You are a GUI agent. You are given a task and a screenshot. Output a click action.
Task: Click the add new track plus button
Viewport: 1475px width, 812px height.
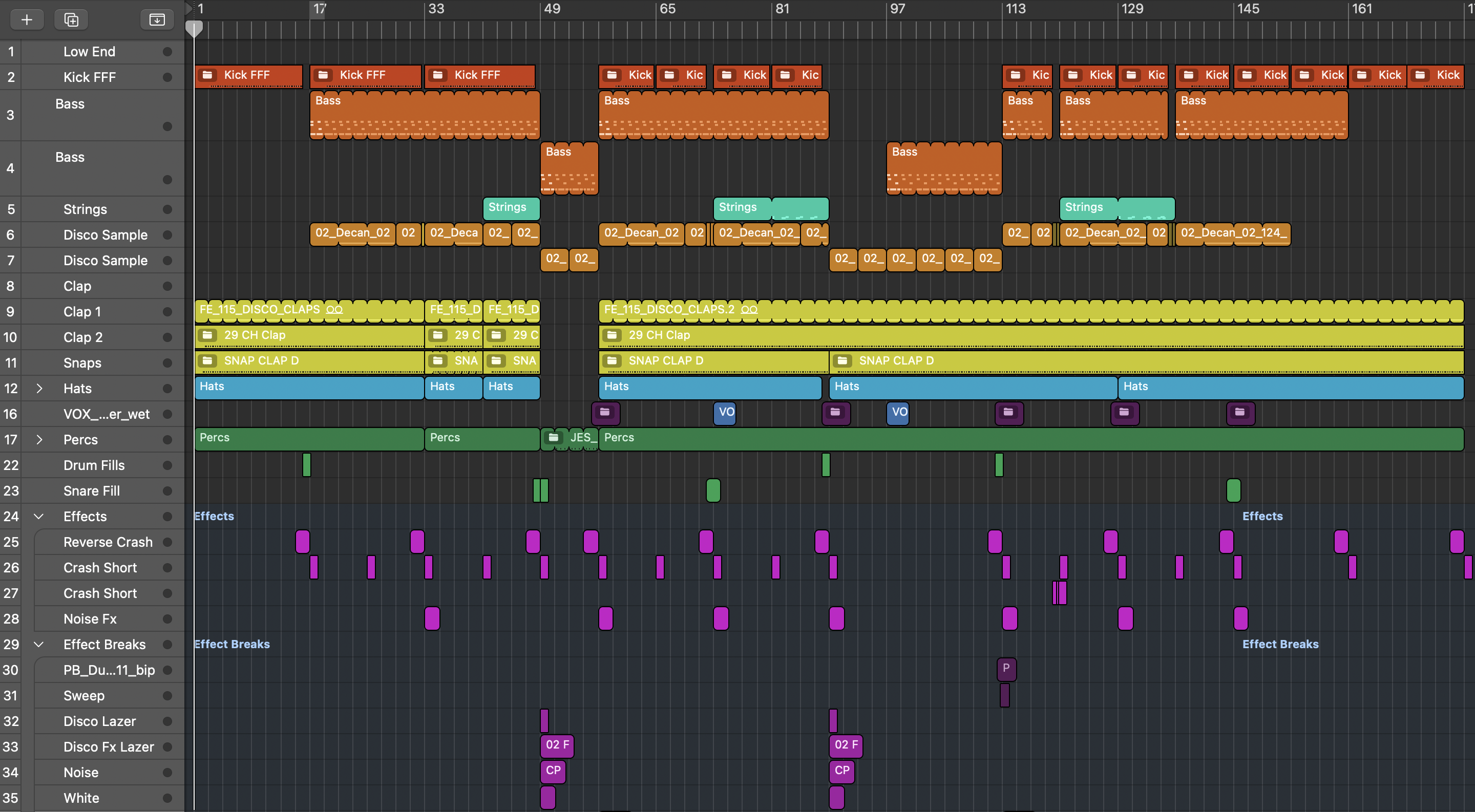(x=26, y=19)
